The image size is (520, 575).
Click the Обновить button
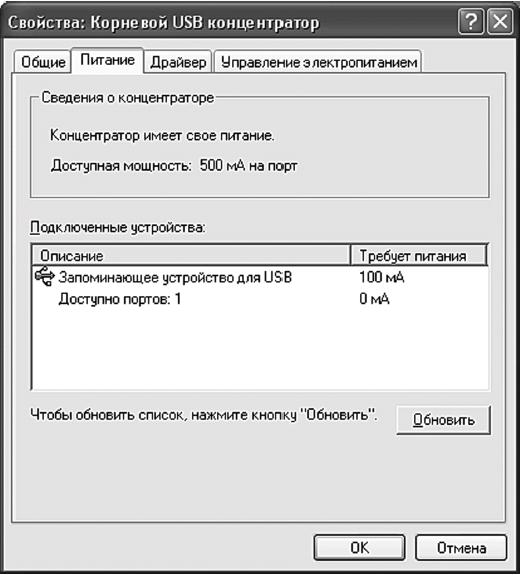443,420
